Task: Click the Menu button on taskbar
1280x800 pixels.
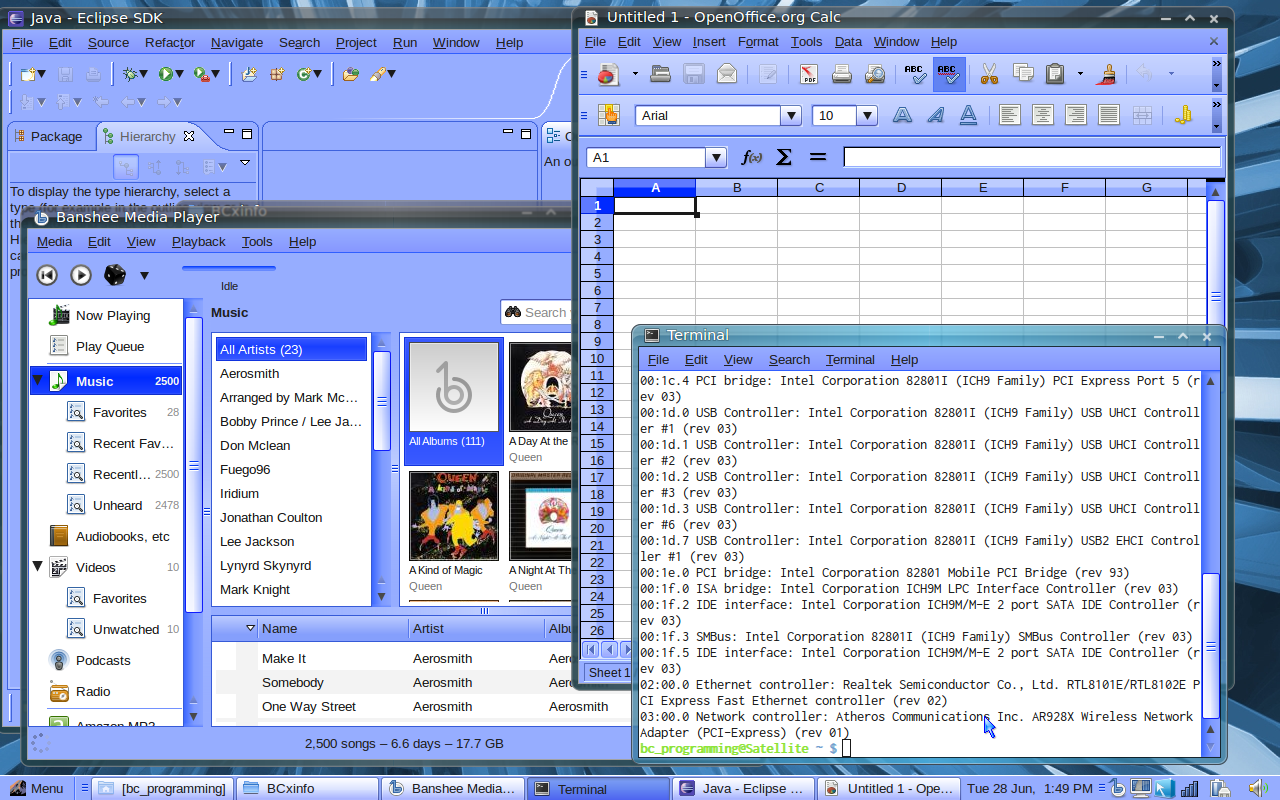Action: point(36,788)
